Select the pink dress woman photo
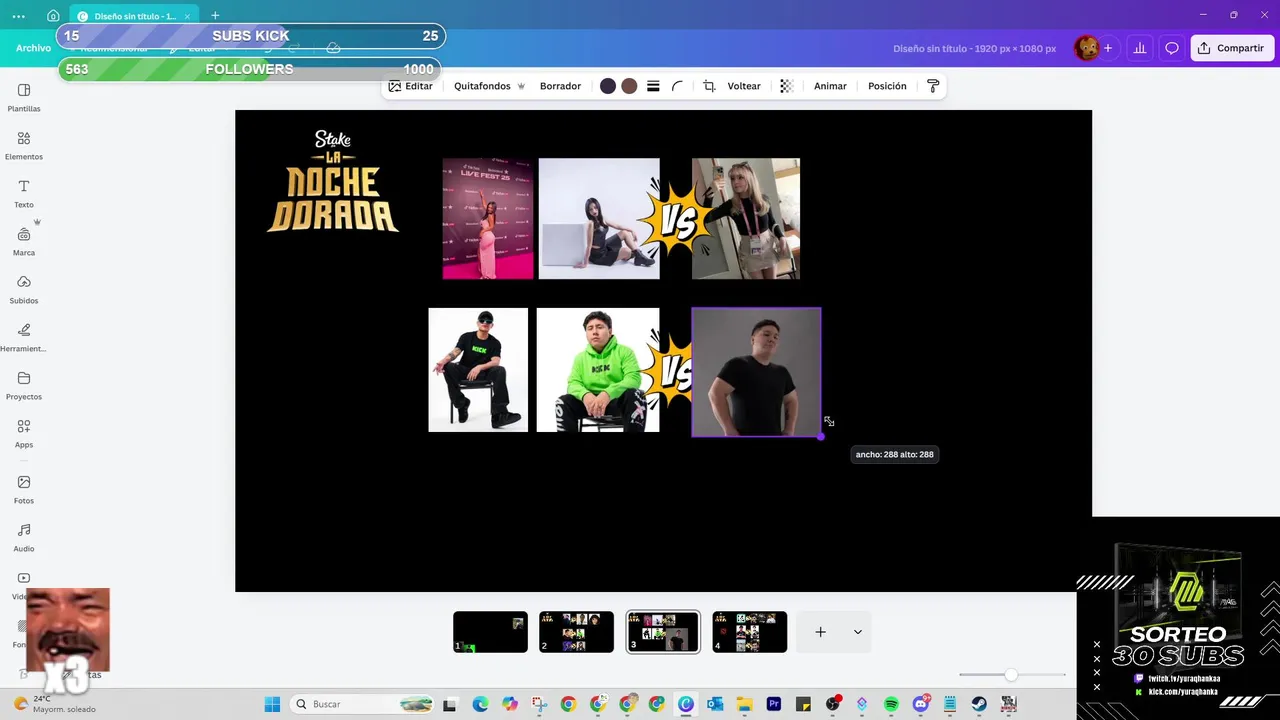The image size is (1280, 720). pyautogui.click(x=488, y=218)
